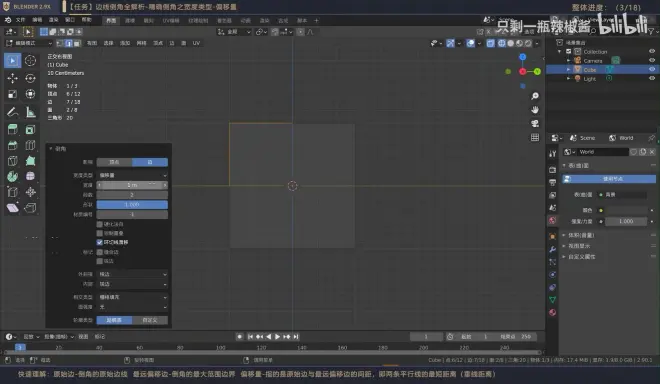Enable the 钳制重叠 clamp overlap checkbox
Image resolution: width=660 pixels, height=384 pixels.
click(100, 233)
